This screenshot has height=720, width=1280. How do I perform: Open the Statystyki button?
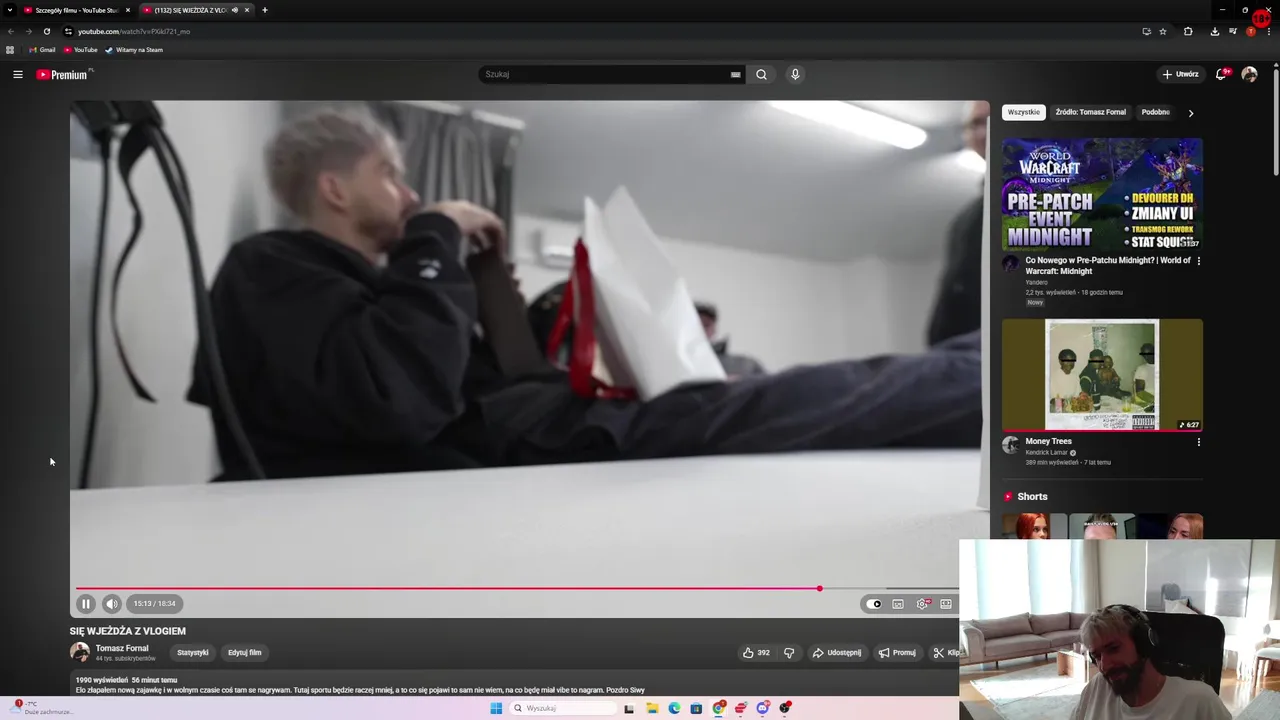click(x=193, y=652)
